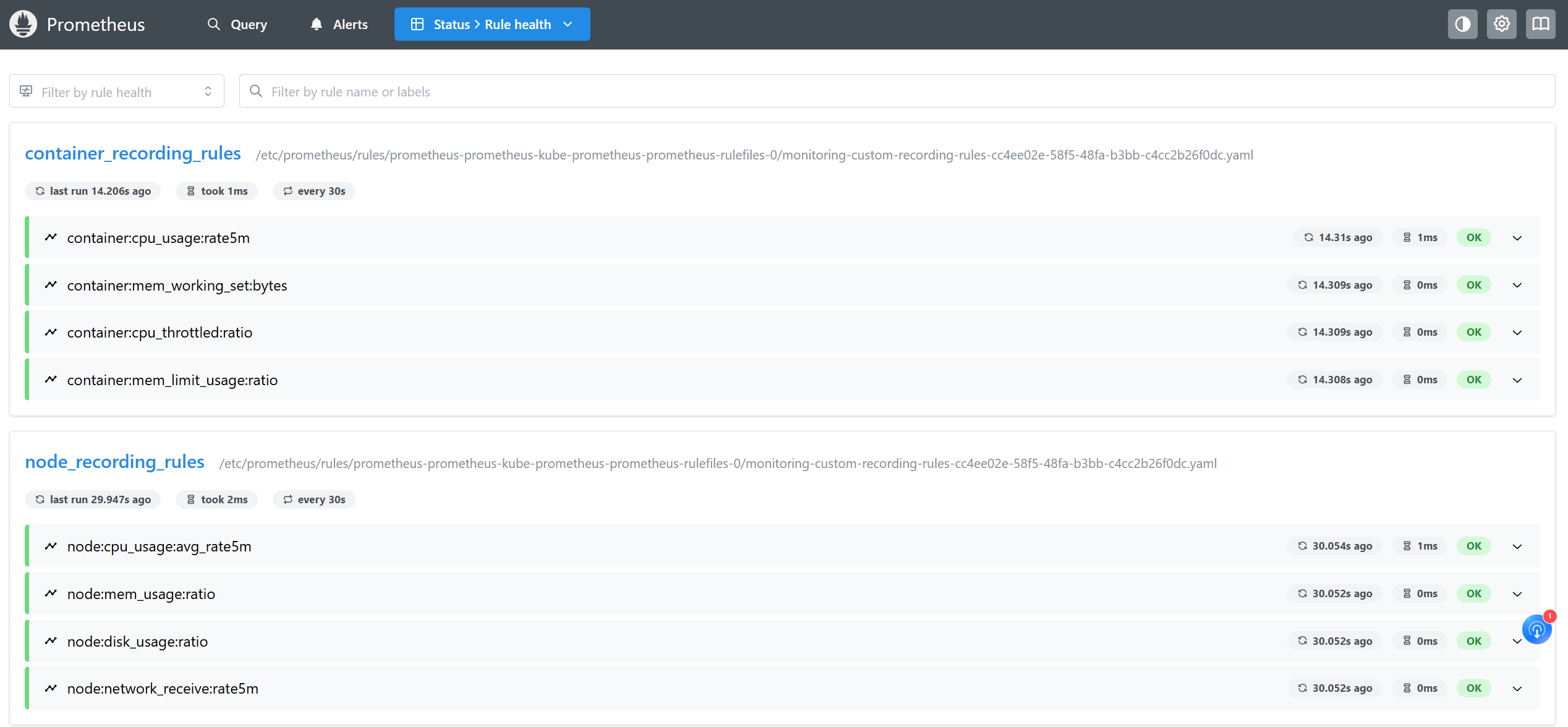Screen dimensions: 1568x727
Task: Click the node group's 'every 30s' badge
Action: (314, 500)
